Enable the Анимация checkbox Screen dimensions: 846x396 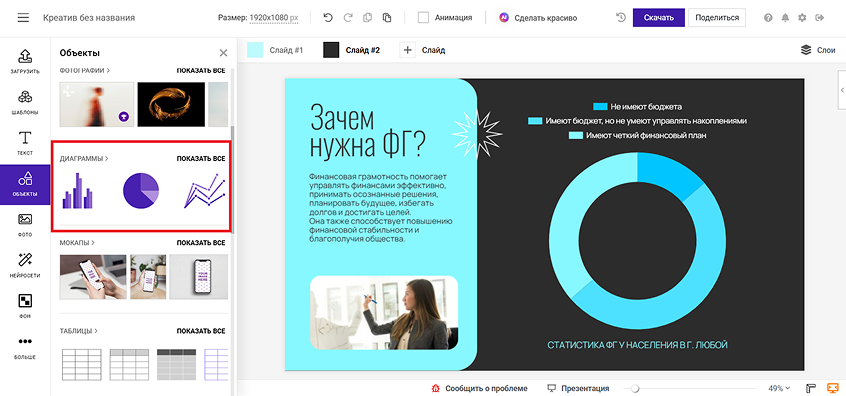[x=424, y=18]
